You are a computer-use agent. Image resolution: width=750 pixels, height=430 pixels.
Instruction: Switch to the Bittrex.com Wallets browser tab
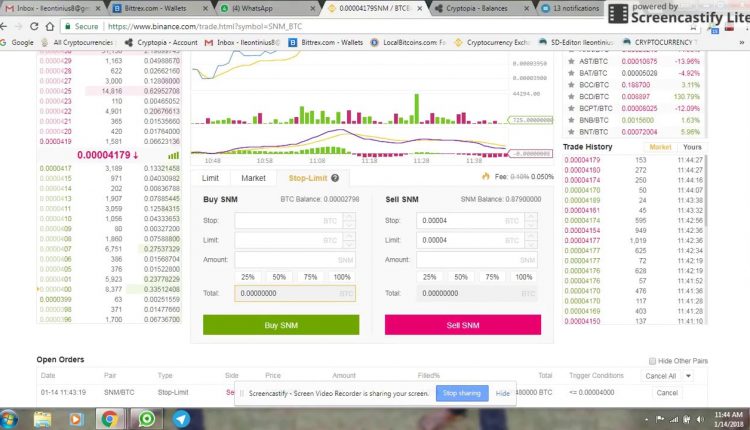coord(158,8)
